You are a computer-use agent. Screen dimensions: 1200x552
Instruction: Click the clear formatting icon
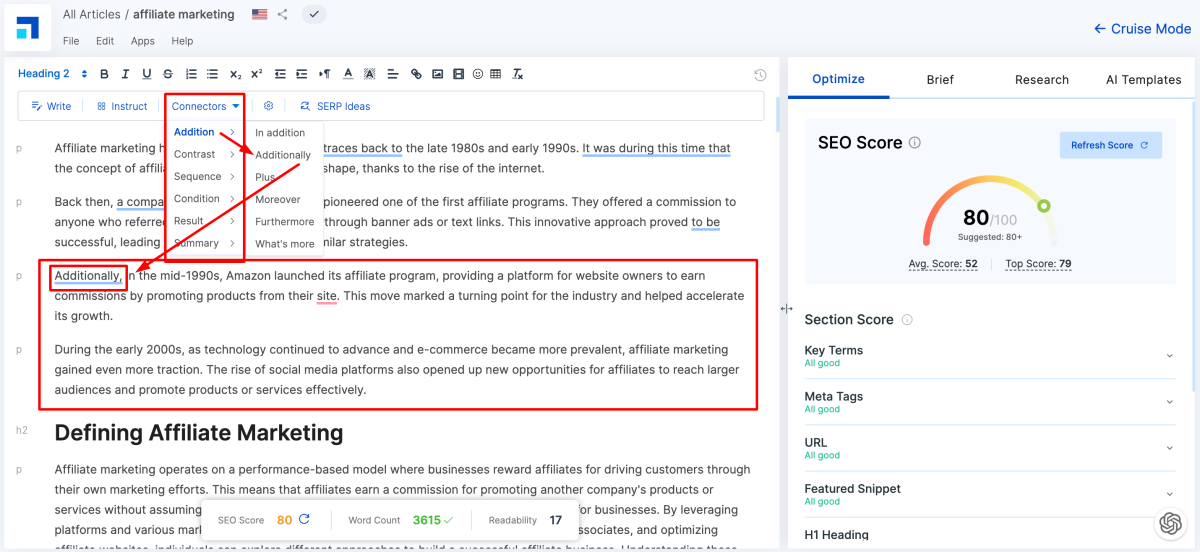(x=518, y=74)
